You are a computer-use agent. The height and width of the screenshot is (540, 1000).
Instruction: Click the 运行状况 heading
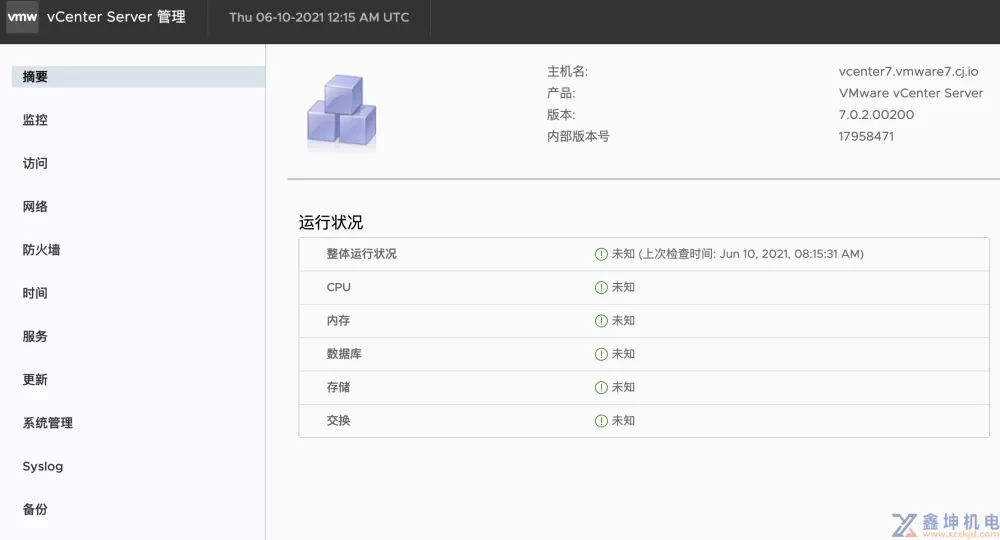point(330,223)
